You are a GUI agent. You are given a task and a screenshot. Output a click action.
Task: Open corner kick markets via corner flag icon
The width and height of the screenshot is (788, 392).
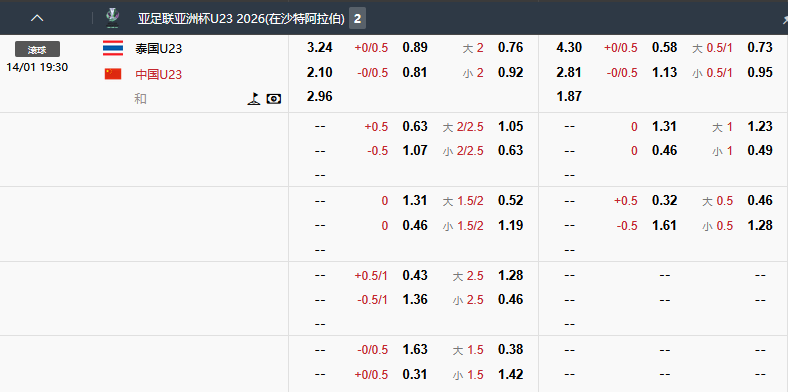click(x=254, y=99)
